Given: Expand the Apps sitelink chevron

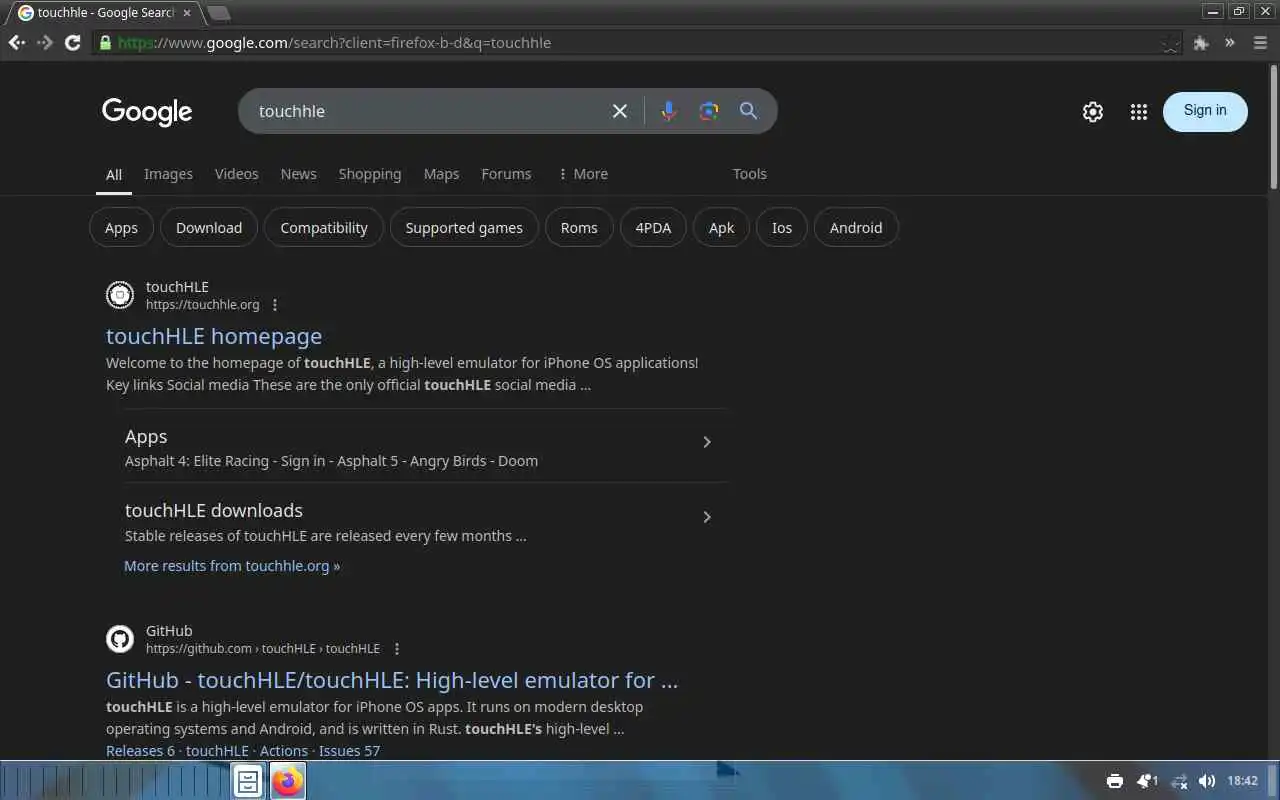Looking at the screenshot, I should click(x=707, y=442).
